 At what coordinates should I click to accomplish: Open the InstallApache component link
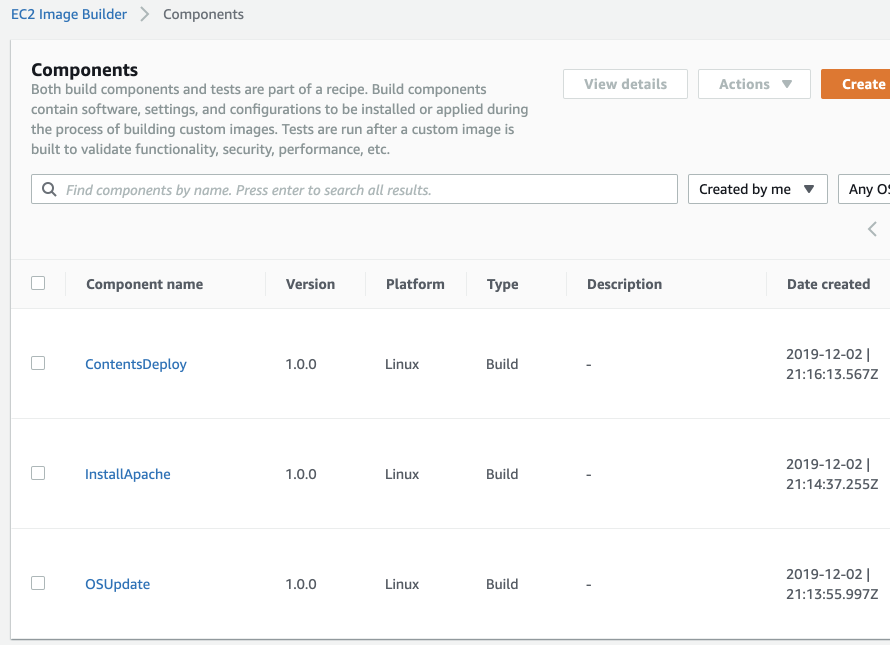point(127,474)
